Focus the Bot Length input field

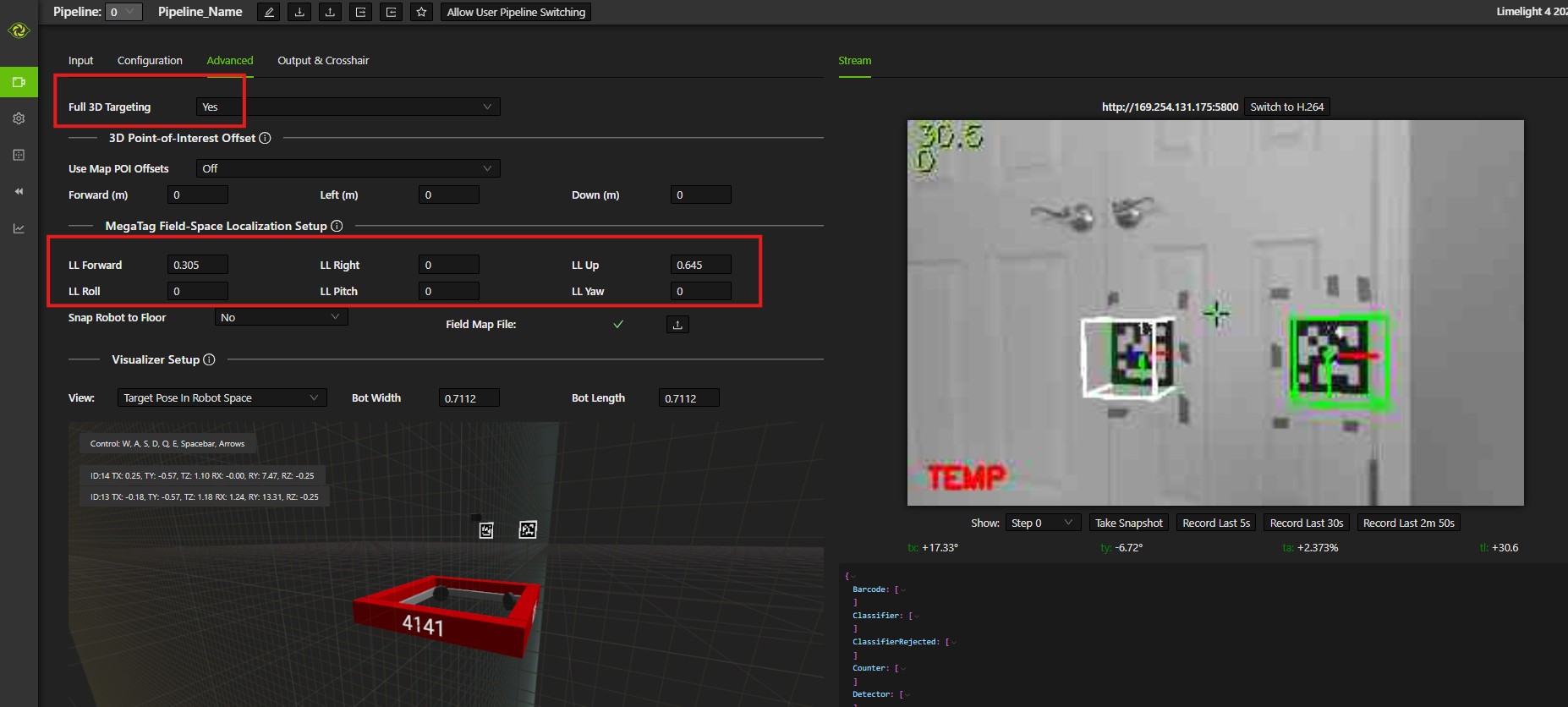(689, 398)
